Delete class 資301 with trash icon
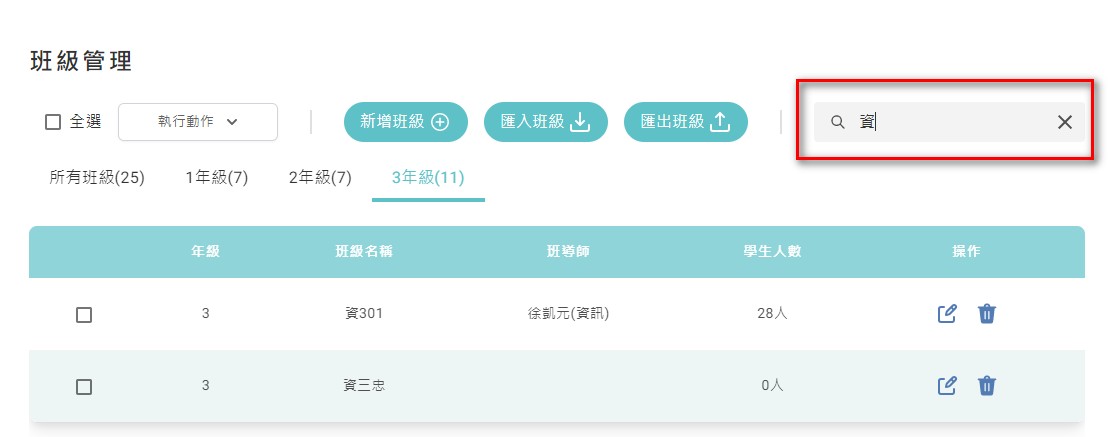Viewport: 1108px width, 437px height. pos(986,313)
